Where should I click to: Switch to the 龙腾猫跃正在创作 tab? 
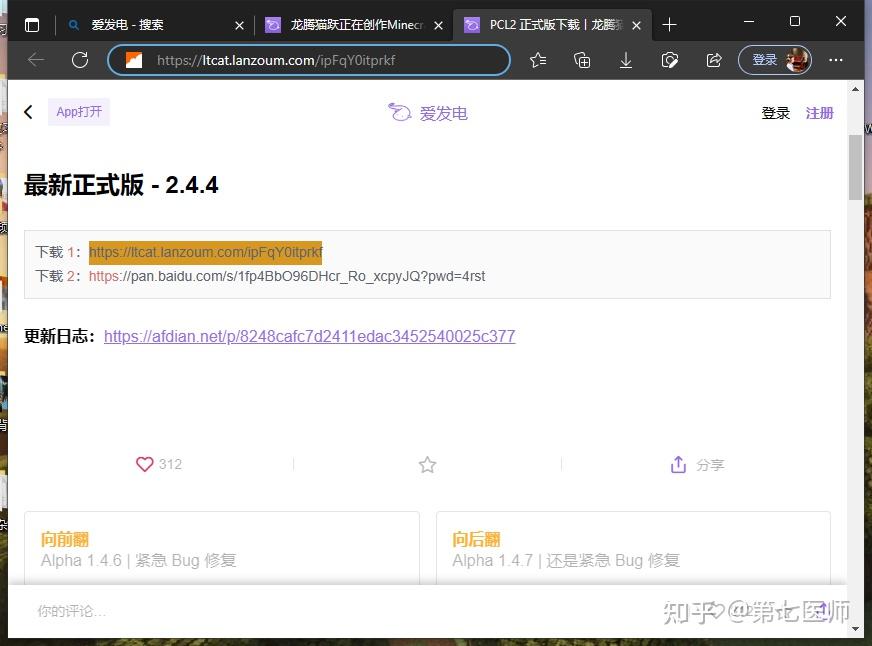click(350, 24)
